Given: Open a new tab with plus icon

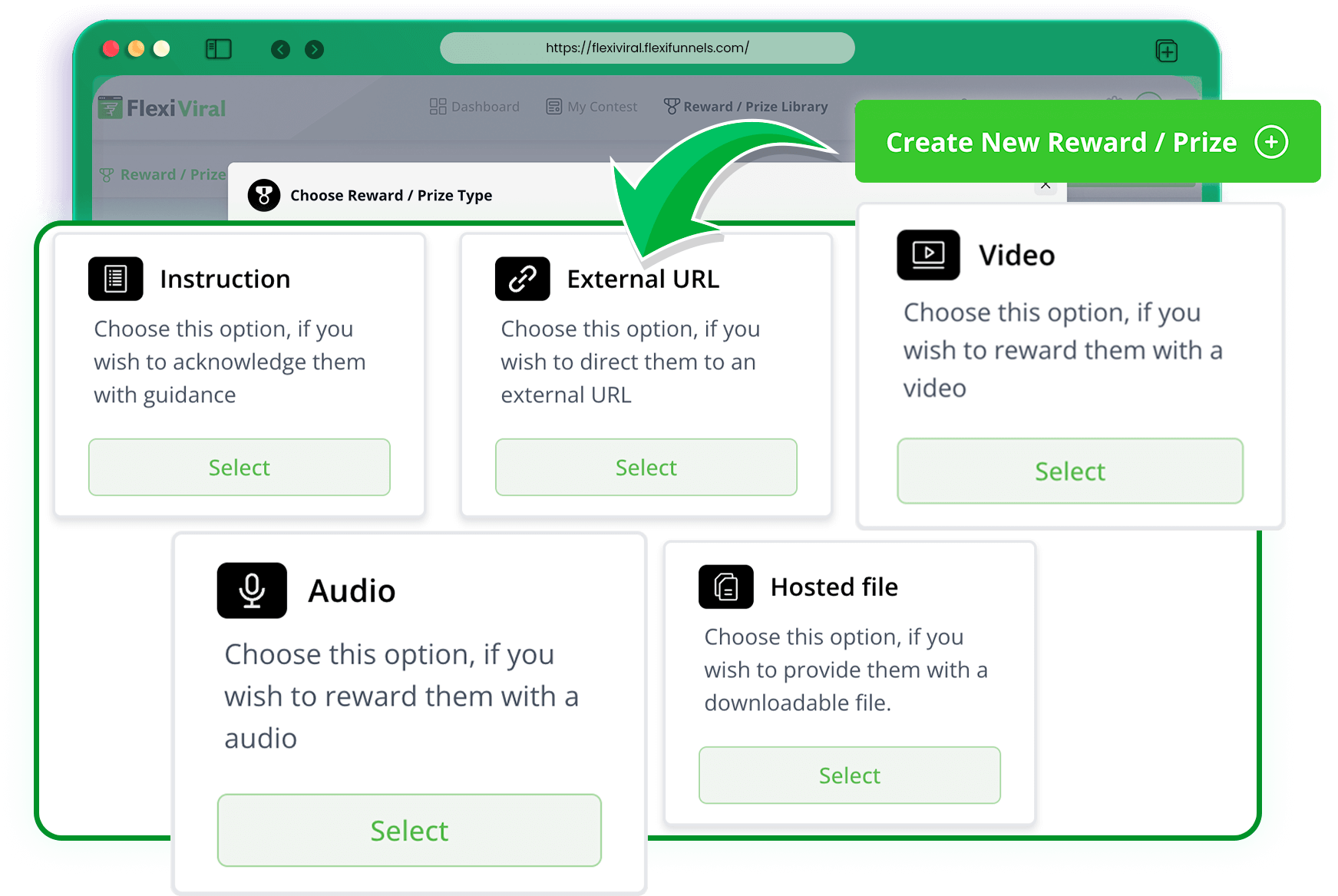Looking at the screenshot, I should [1166, 51].
